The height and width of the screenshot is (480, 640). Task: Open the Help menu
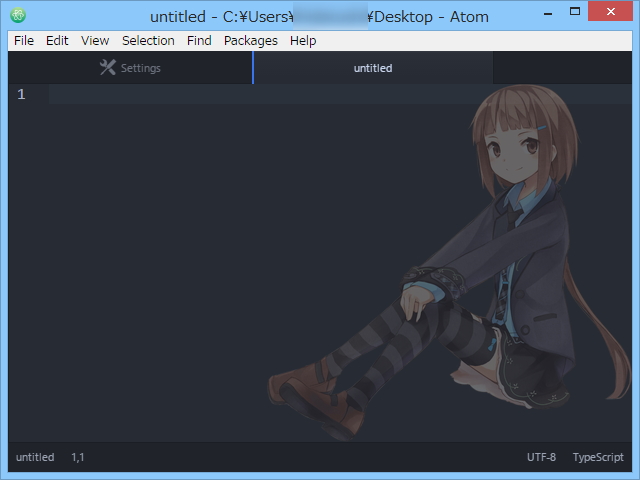303,41
